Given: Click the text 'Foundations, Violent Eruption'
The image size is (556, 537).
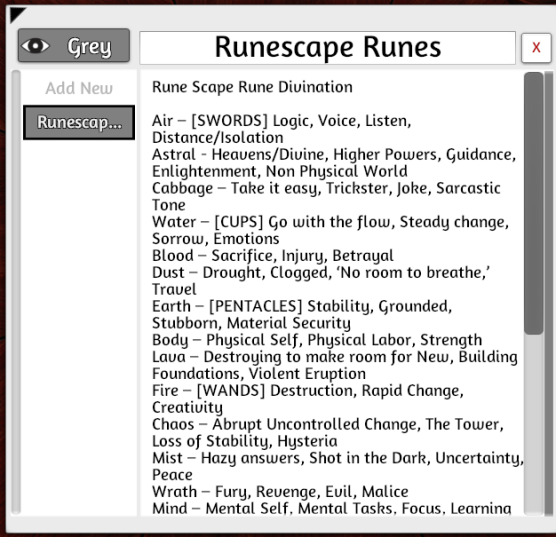Looking at the screenshot, I should pyautogui.click(x=259, y=373).
